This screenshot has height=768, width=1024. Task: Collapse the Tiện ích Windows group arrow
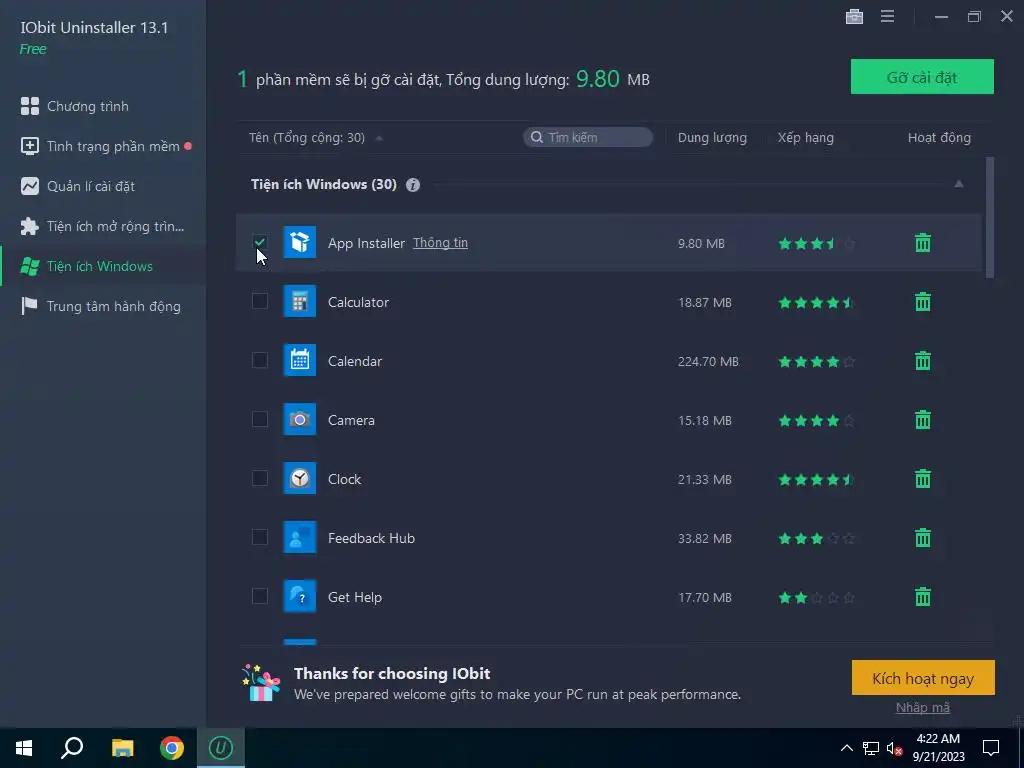click(x=958, y=184)
